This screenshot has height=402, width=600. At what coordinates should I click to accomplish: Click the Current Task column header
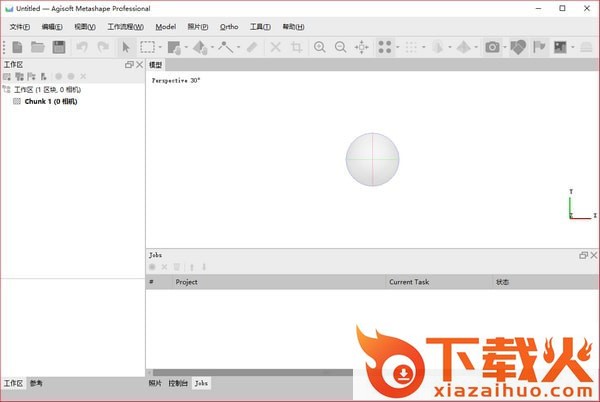point(439,282)
